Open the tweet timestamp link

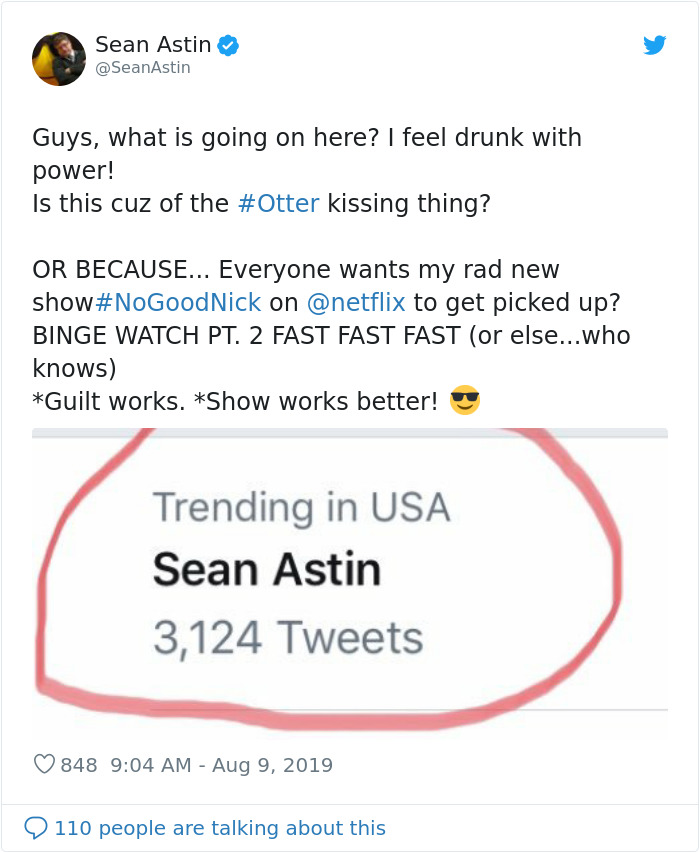point(220,763)
